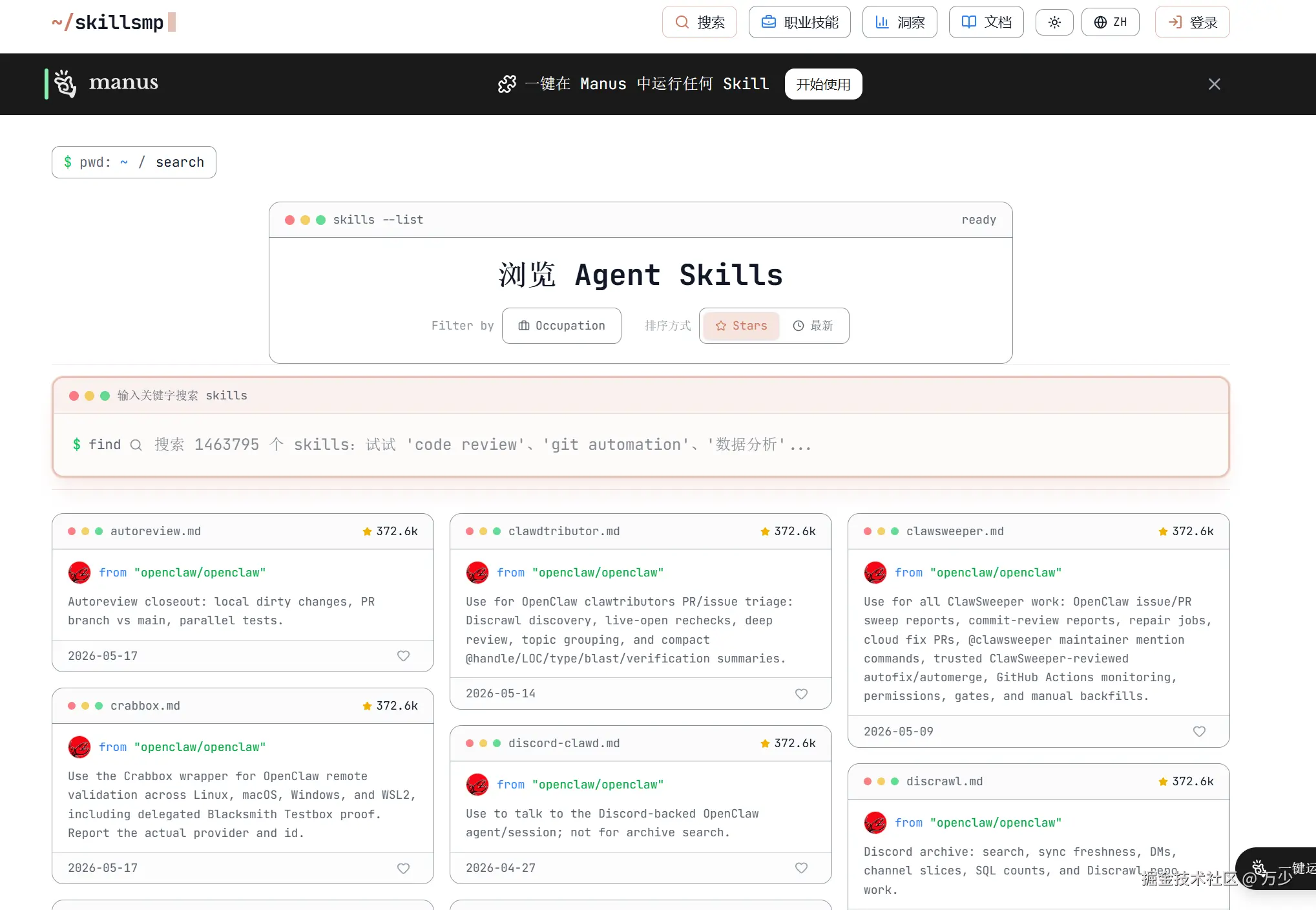The width and height of the screenshot is (1316, 910).
Task: Click the openclaw avatar on discrawl.md card
Action: pyautogui.click(x=875, y=823)
